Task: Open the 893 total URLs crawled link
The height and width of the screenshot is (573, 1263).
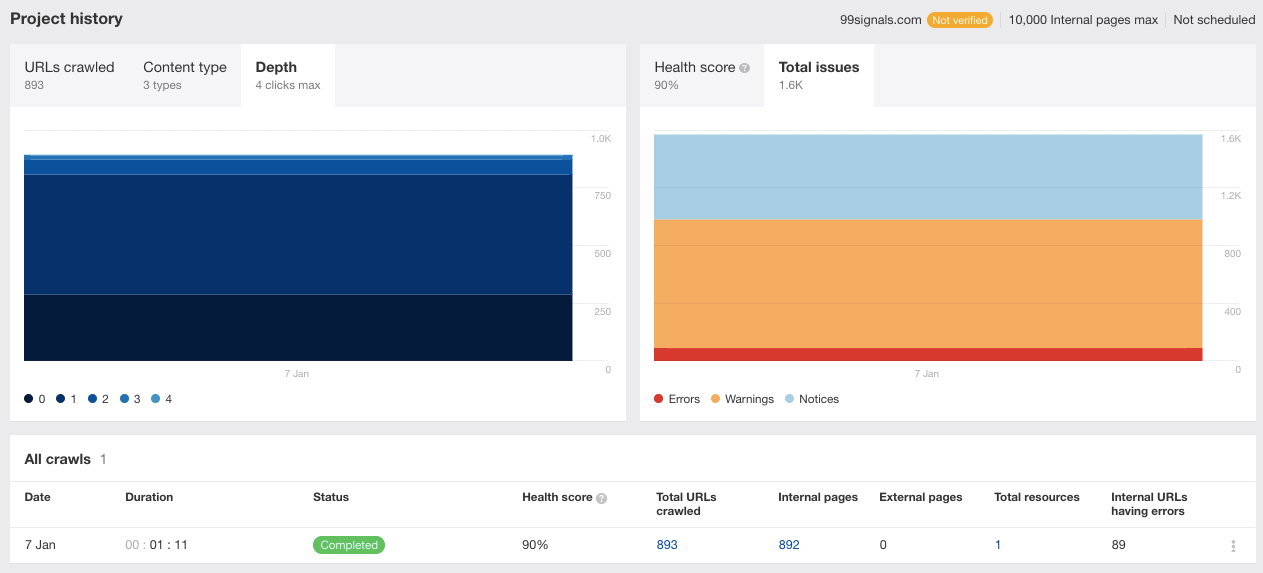Action: [x=667, y=545]
